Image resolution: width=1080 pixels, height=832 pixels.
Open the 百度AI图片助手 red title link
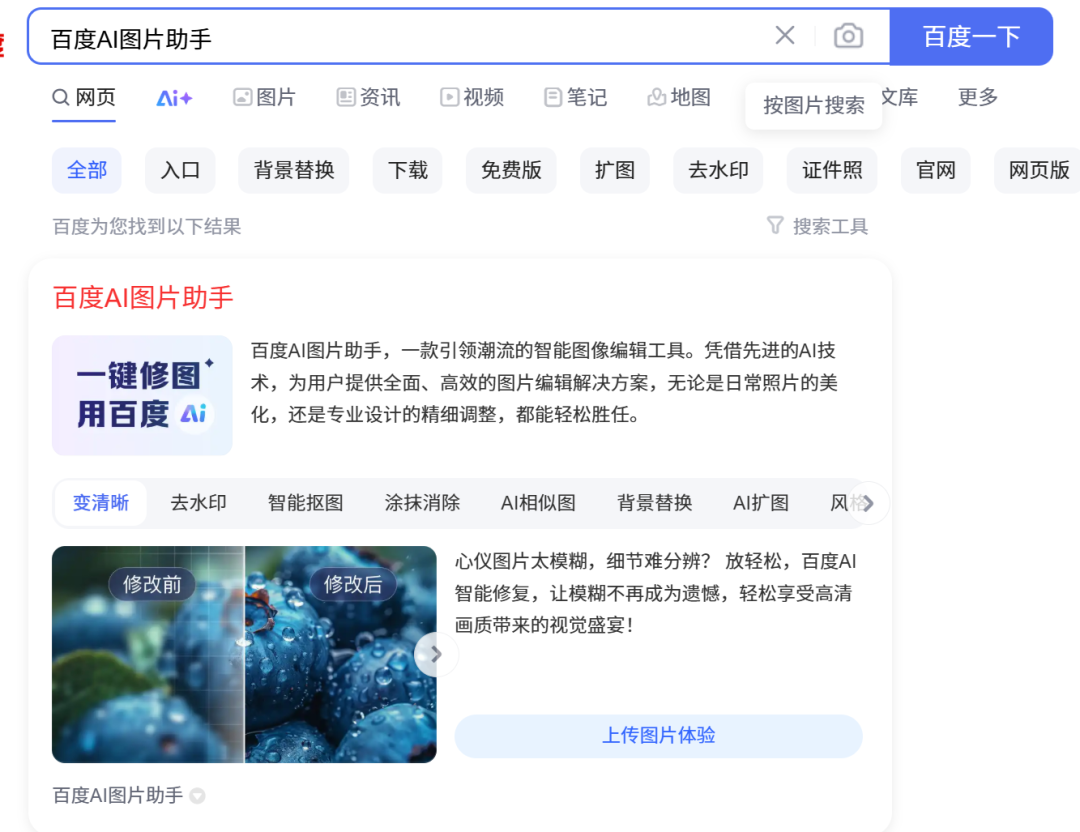(x=143, y=298)
